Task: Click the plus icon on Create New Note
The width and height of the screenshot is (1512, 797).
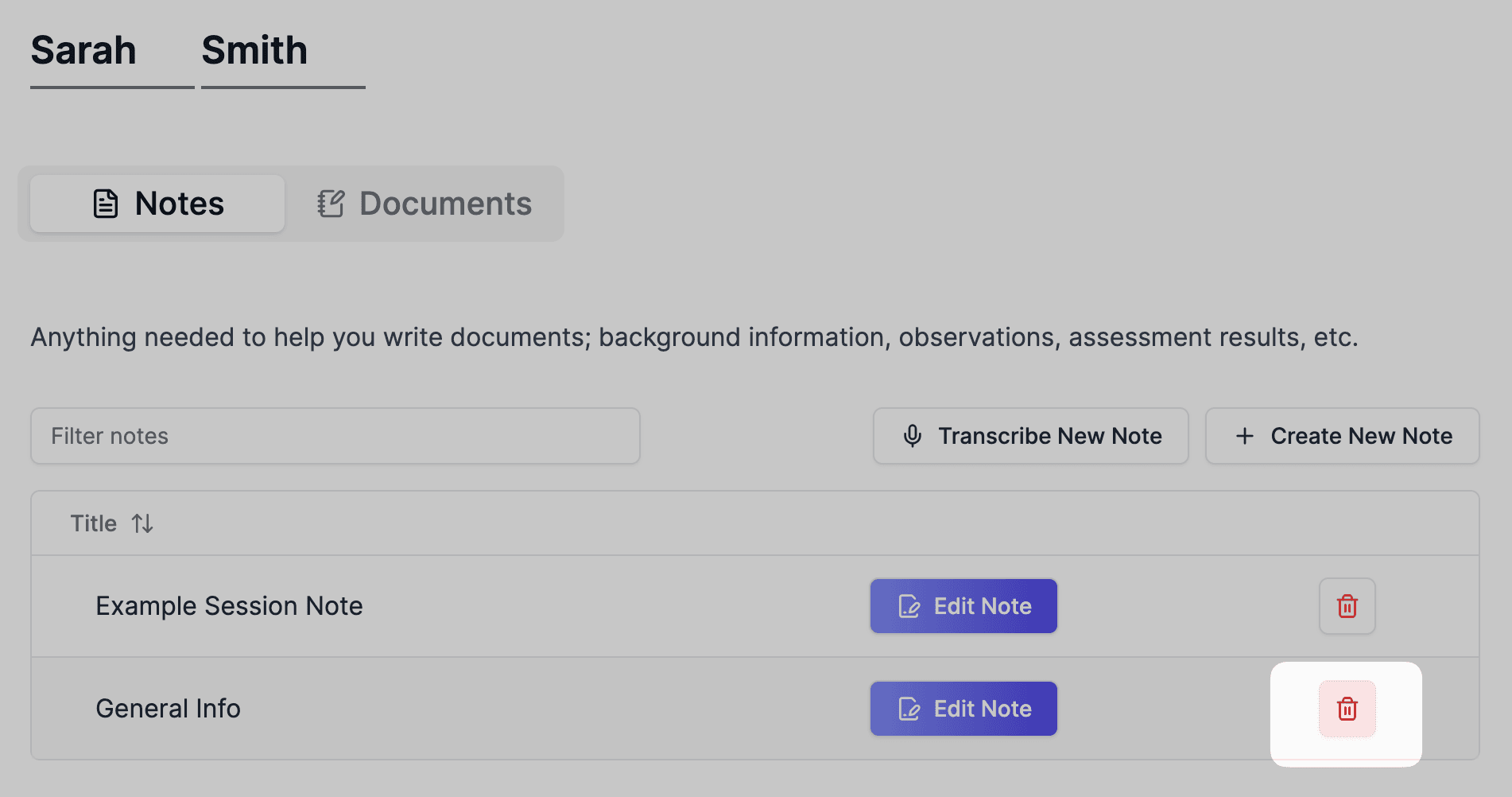Action: click(1245, 436)
